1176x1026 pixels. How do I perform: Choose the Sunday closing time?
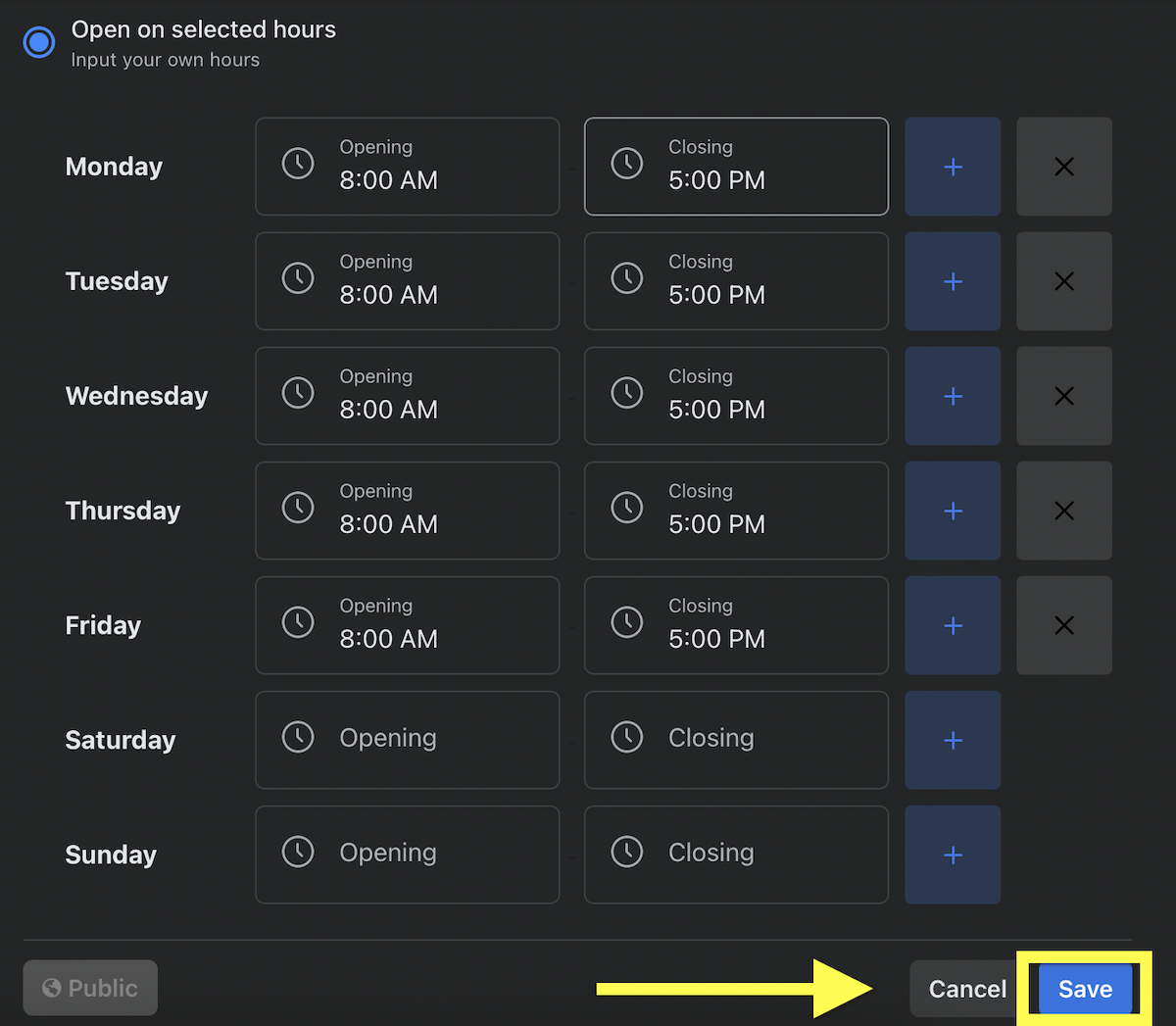coord(736,855)
